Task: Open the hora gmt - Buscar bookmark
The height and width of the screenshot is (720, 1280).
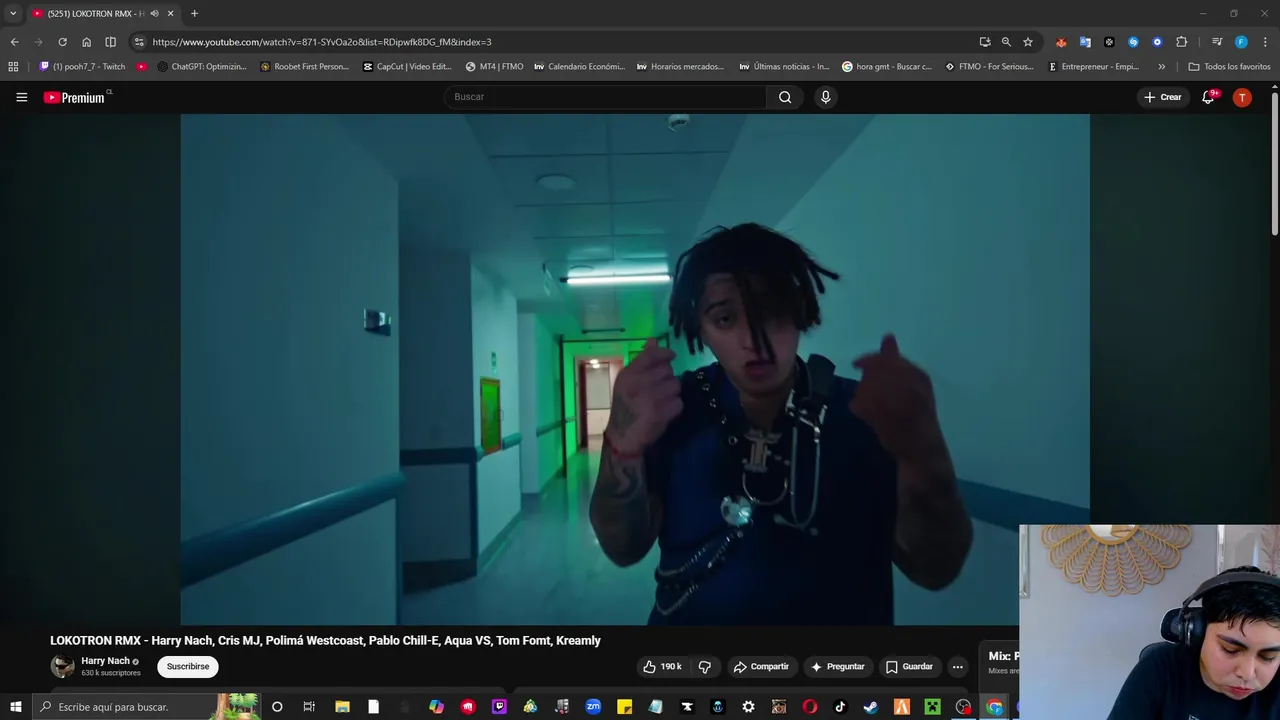Action: (x=887, y=67)
